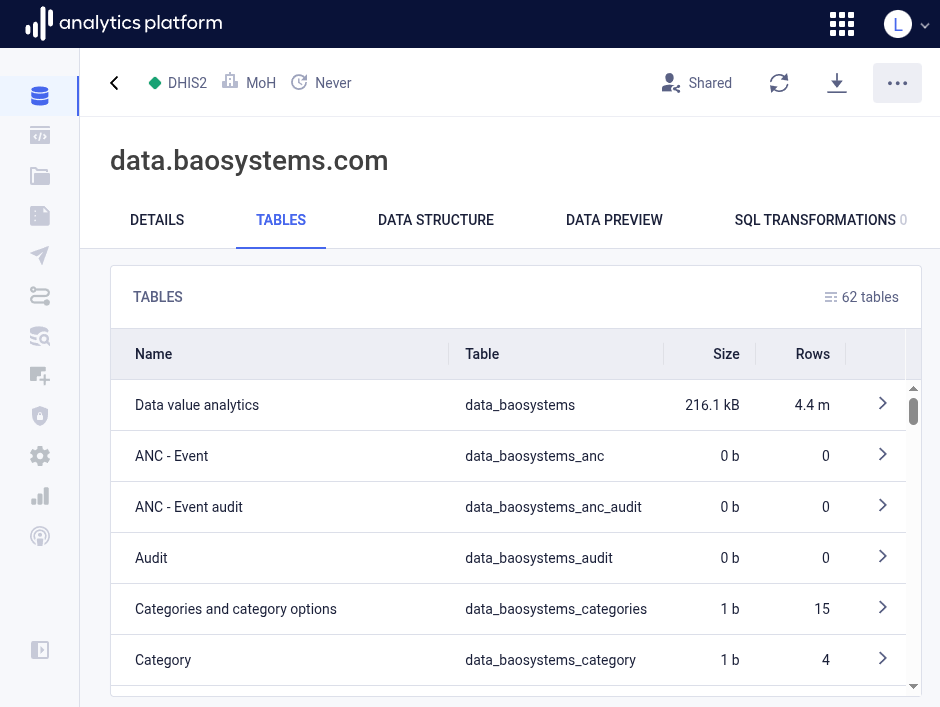Expand the ANC - Event audit row chevron
940x707 pixels.
[x=882, y=505]
